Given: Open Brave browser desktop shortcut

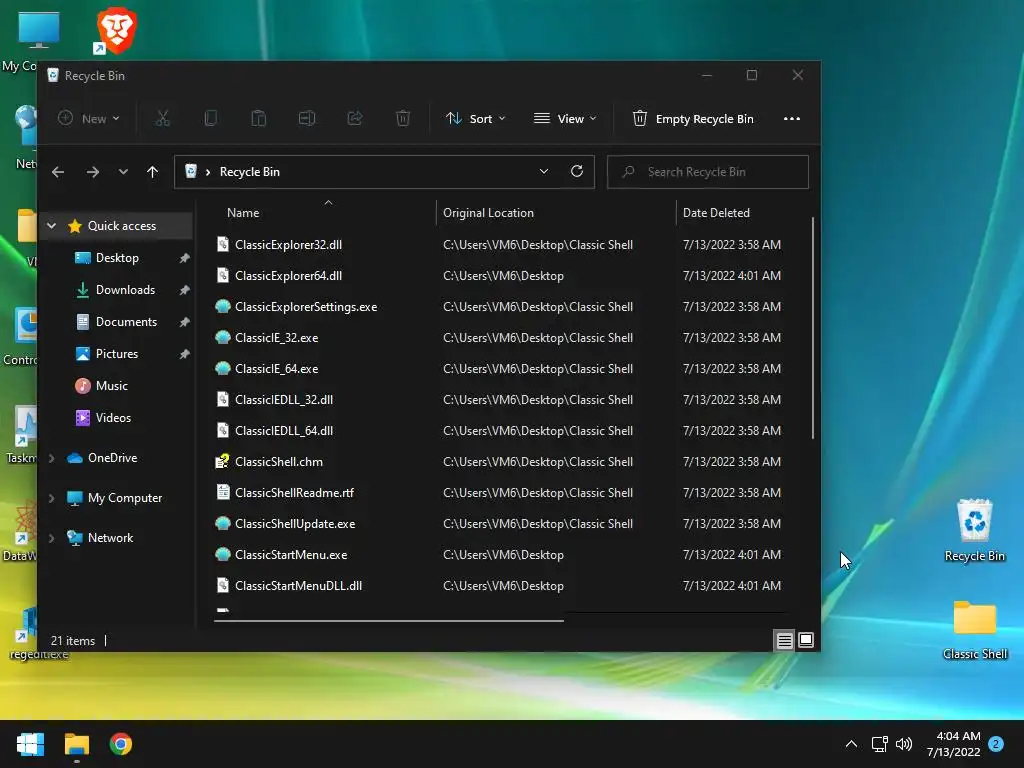Looking at the screenshot, I should [116, 31].
